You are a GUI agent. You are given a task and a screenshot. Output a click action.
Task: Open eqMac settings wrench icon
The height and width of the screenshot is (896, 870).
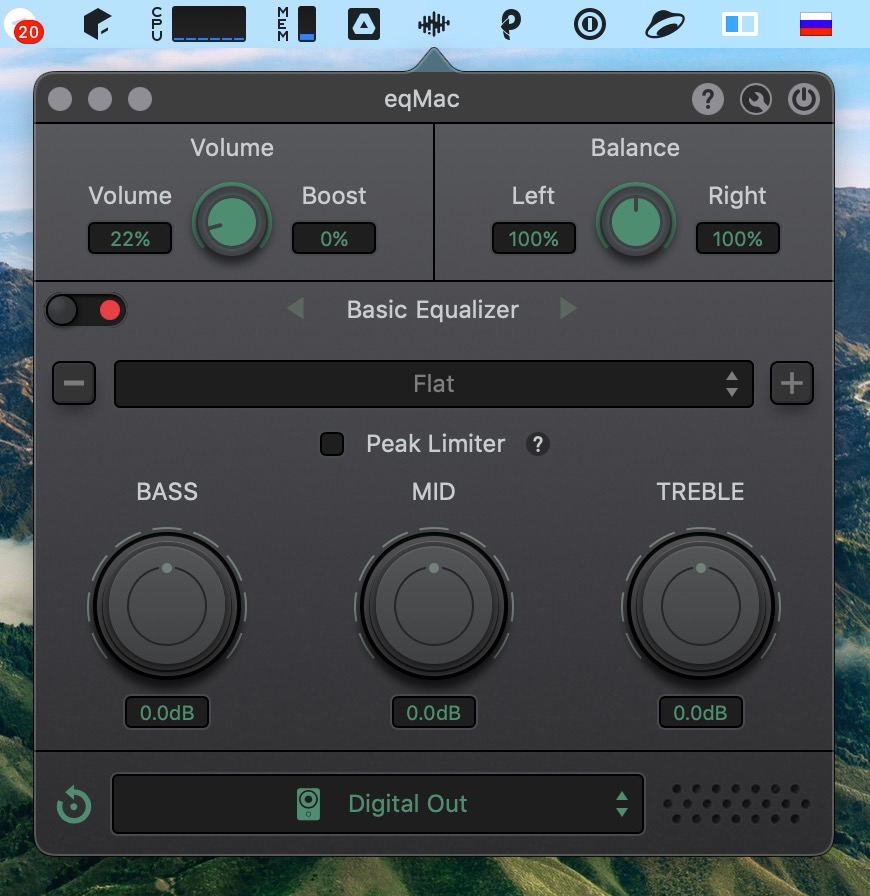[756, 99]
